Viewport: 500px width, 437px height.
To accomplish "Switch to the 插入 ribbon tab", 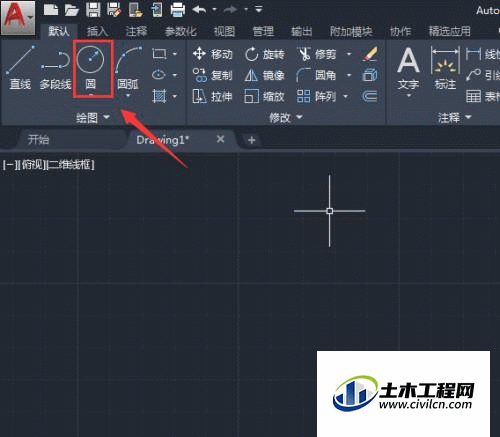I will pyautogui.click(x=97, y=31).
